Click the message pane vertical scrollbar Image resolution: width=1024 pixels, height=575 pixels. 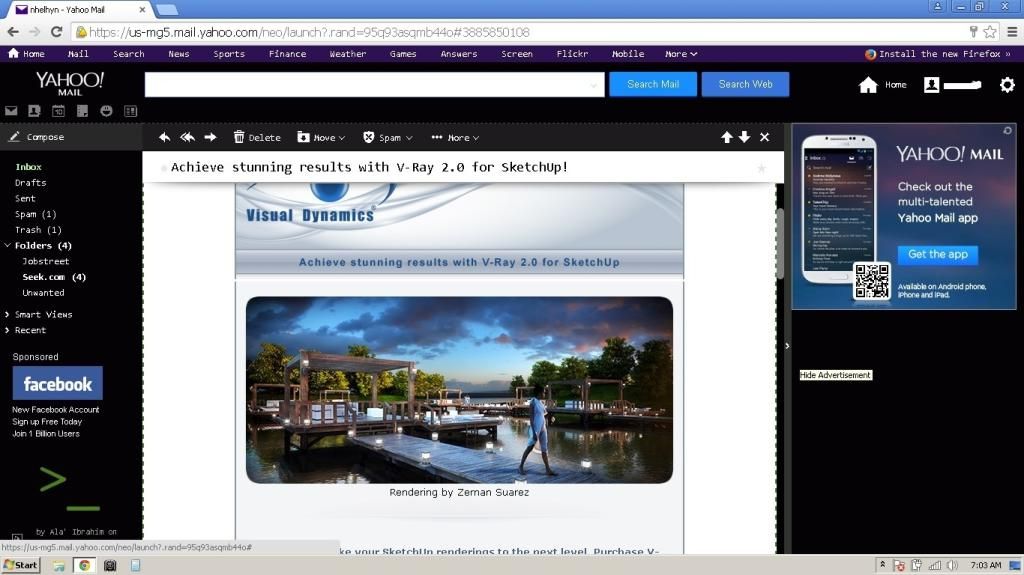pyautogui.click(x=780, y=243)
